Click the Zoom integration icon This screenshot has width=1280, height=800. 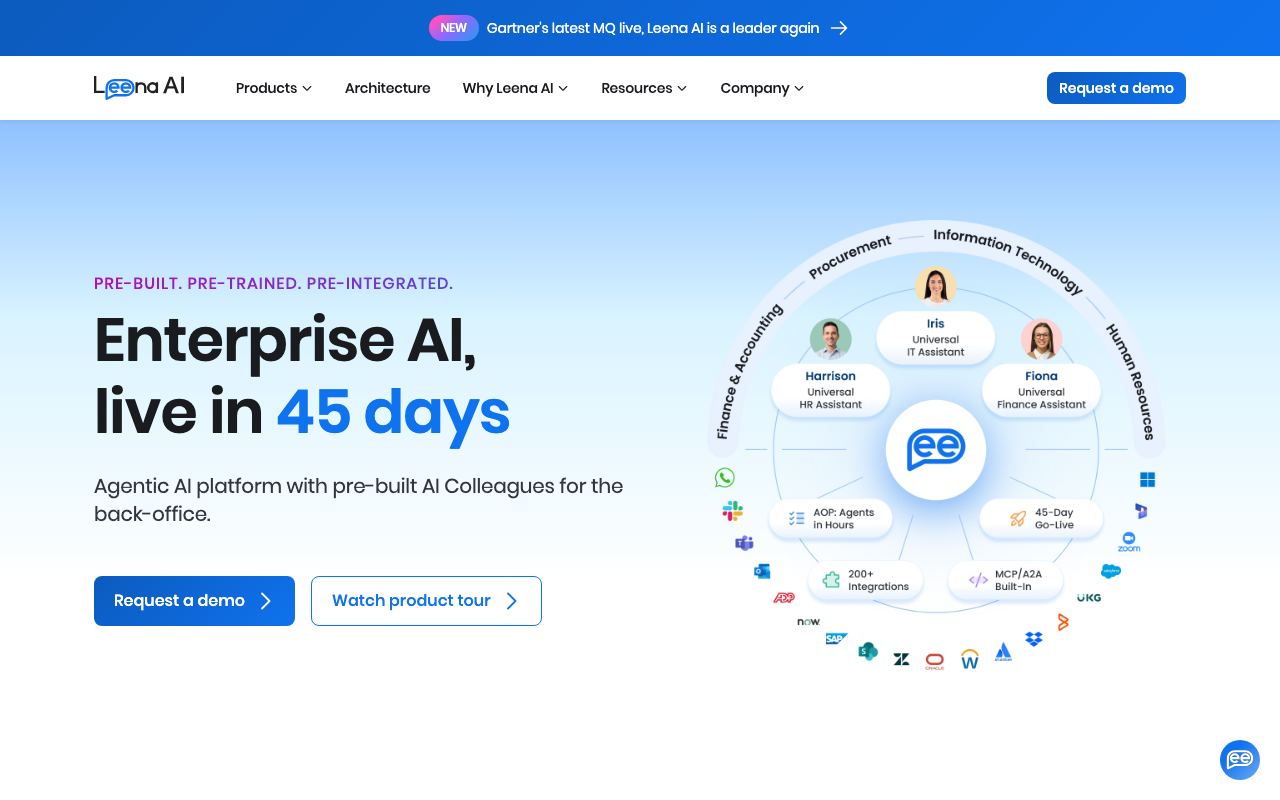coord(1129,543)
